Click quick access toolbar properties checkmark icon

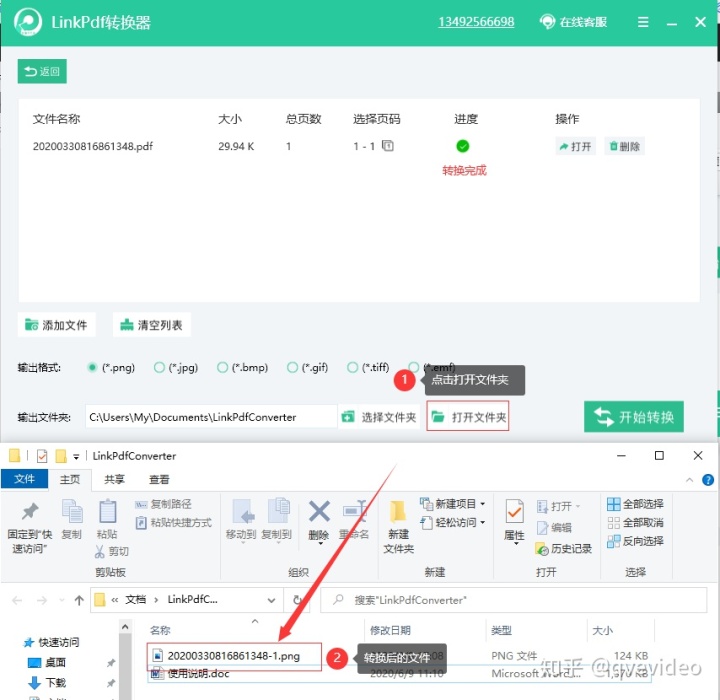pyautogui.click(x=42, y=456)
